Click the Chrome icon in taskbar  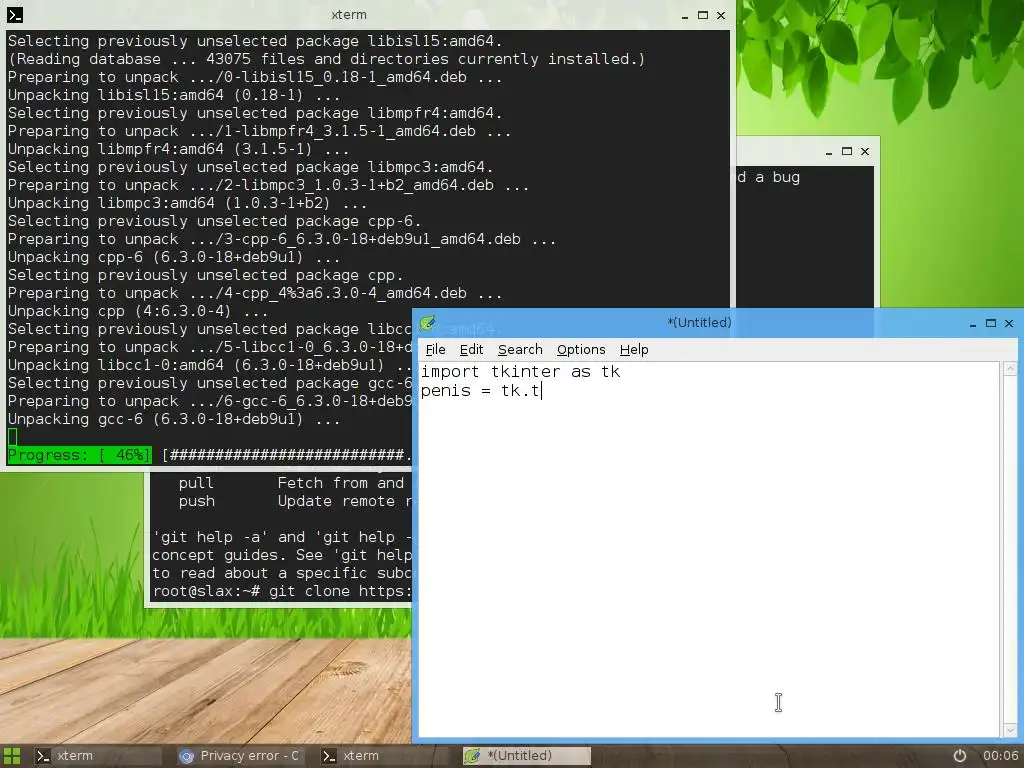(x=187, y=756)
